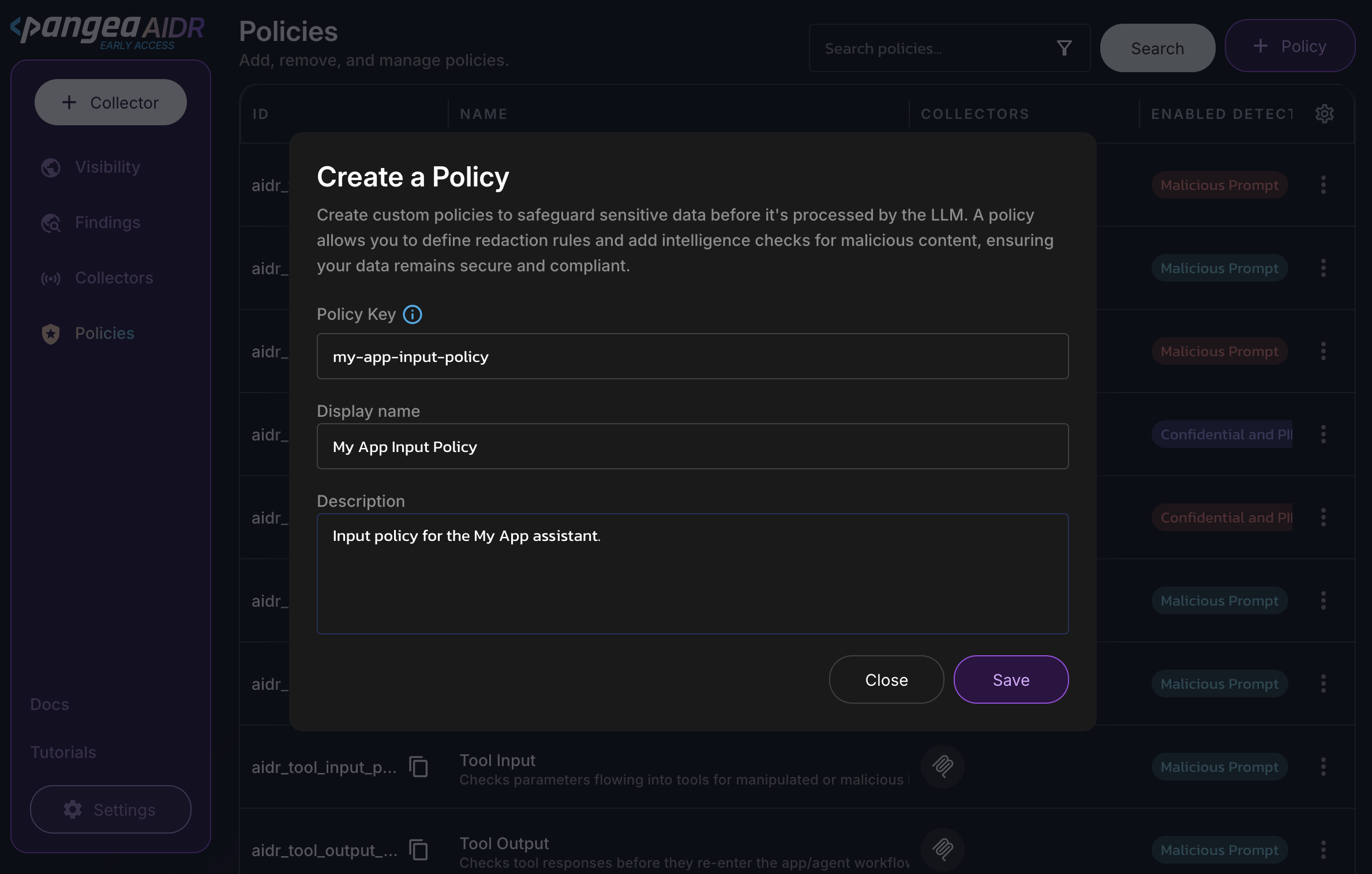Click the Policy Key input field
Screen dimensions: 1372x874
coord(692,356)
